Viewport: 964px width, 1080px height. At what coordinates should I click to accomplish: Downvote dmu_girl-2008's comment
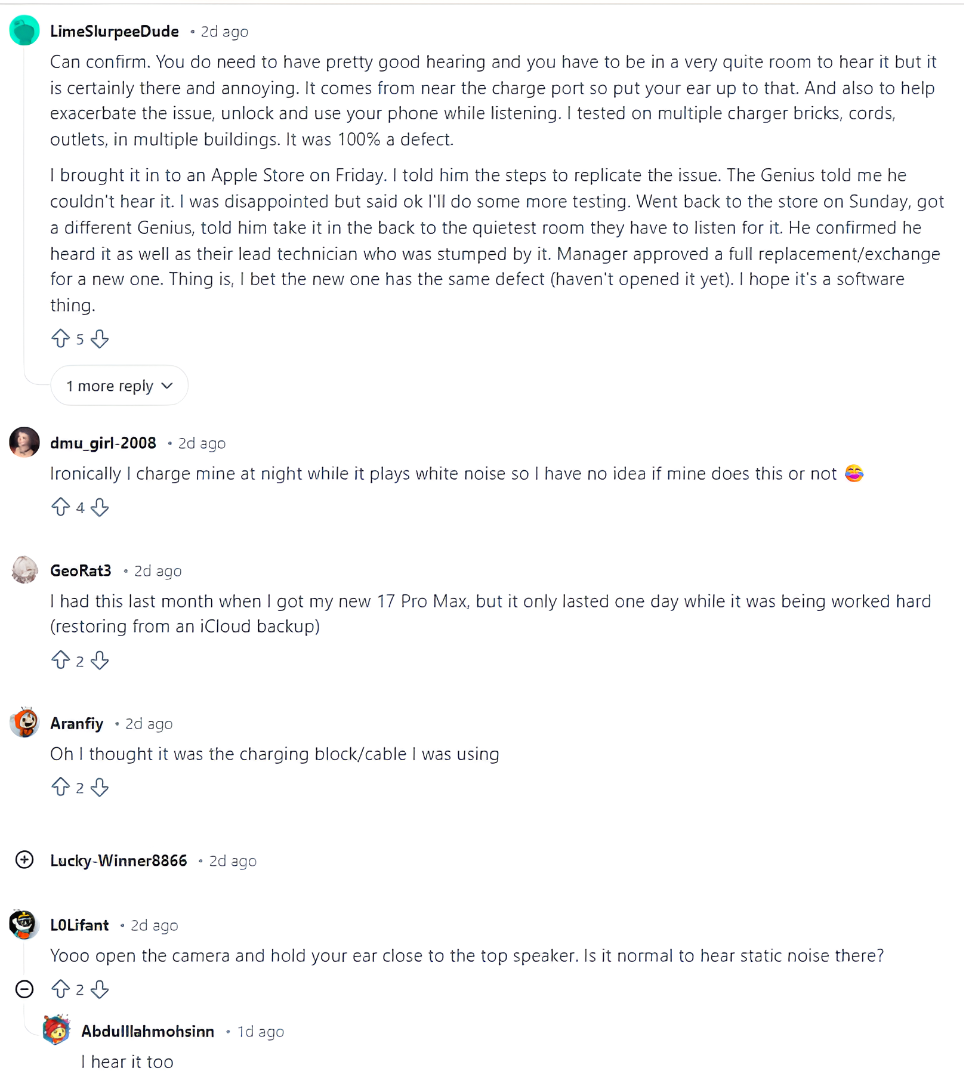pos(100,508)
